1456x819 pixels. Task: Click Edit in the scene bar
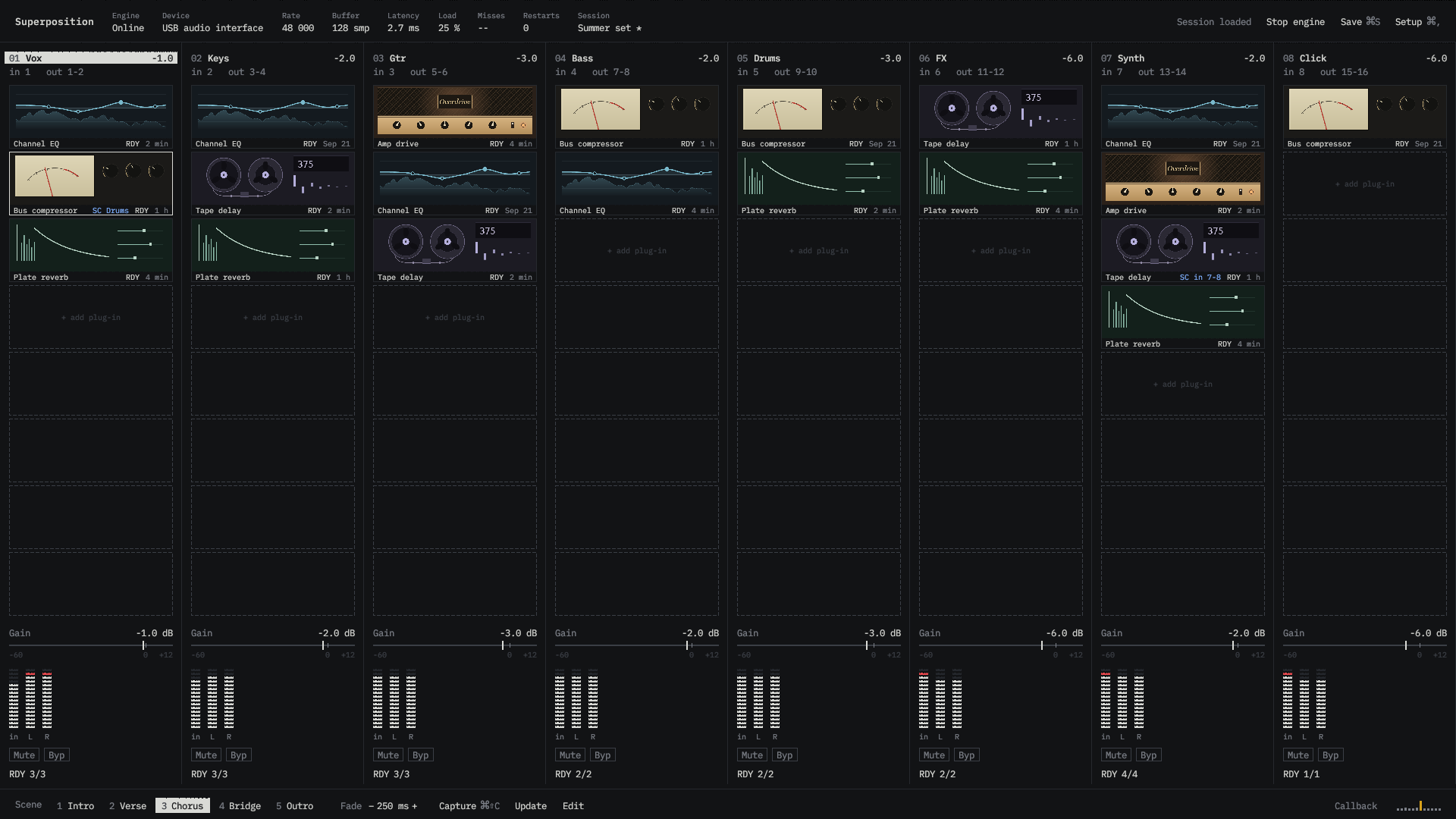573,806
